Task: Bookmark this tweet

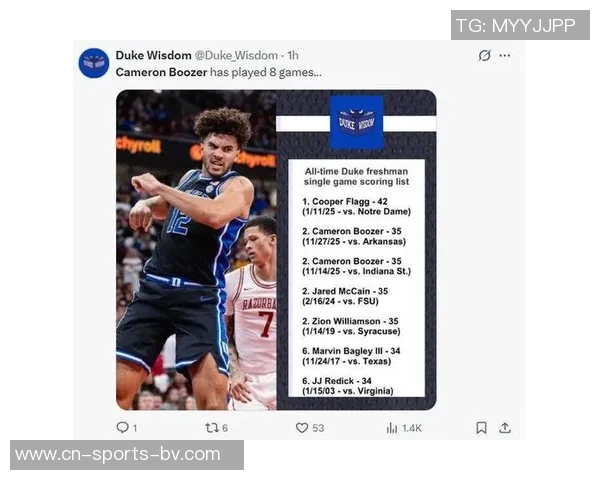Action: pos(481,428)
